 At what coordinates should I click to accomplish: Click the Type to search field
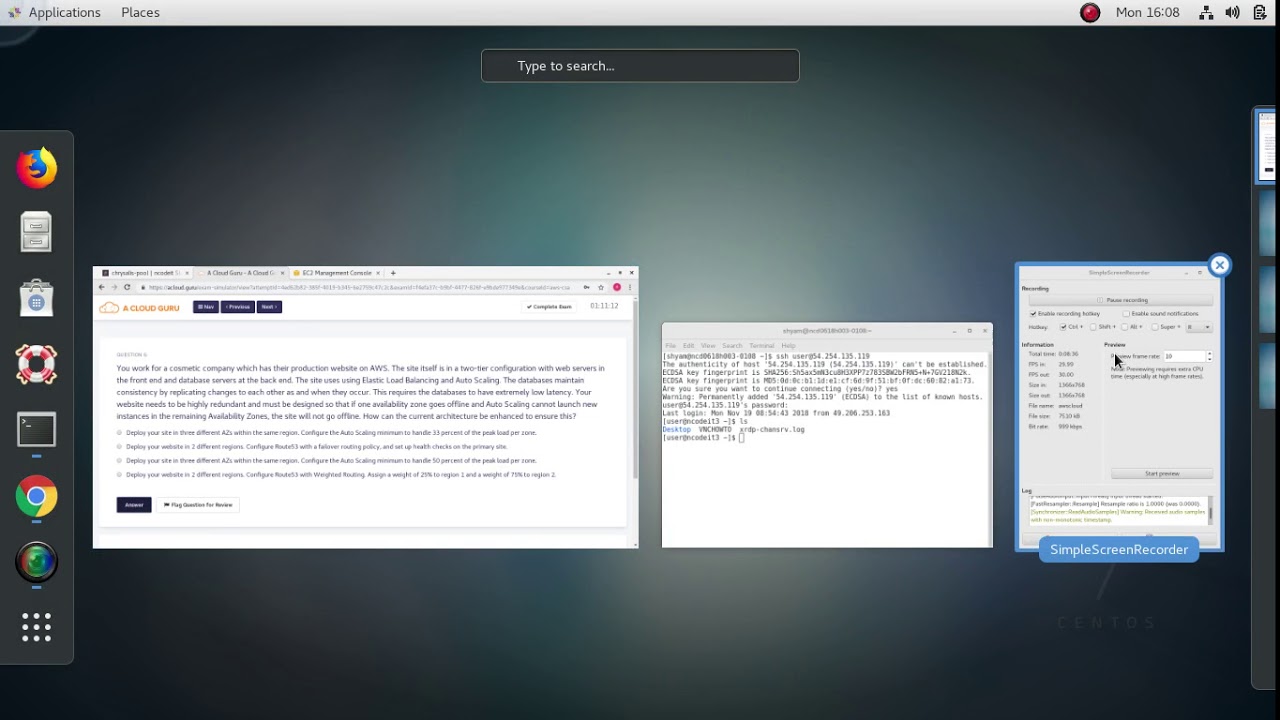point(640,66)
